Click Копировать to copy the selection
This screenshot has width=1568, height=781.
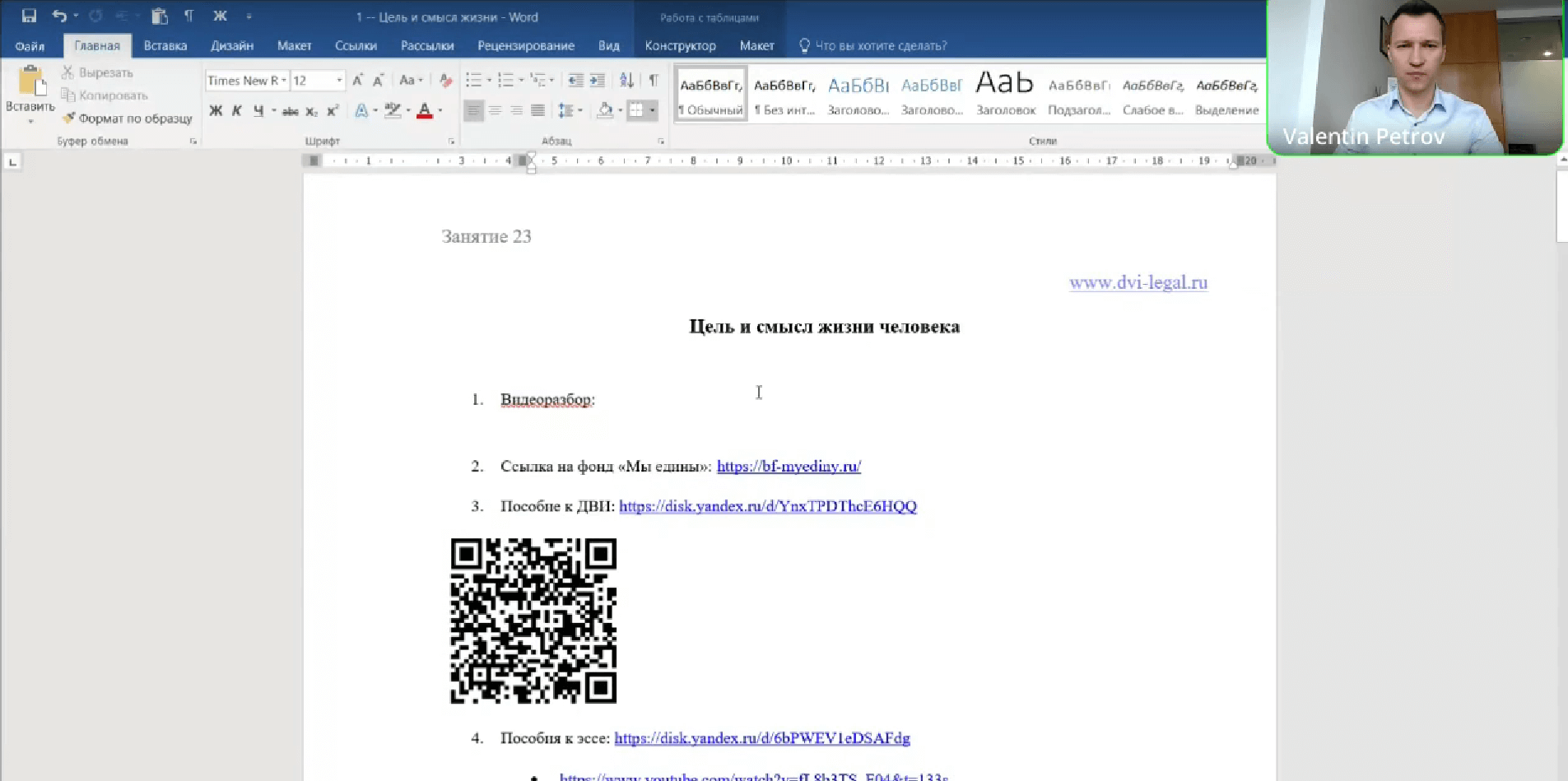[x=105, y=95]
